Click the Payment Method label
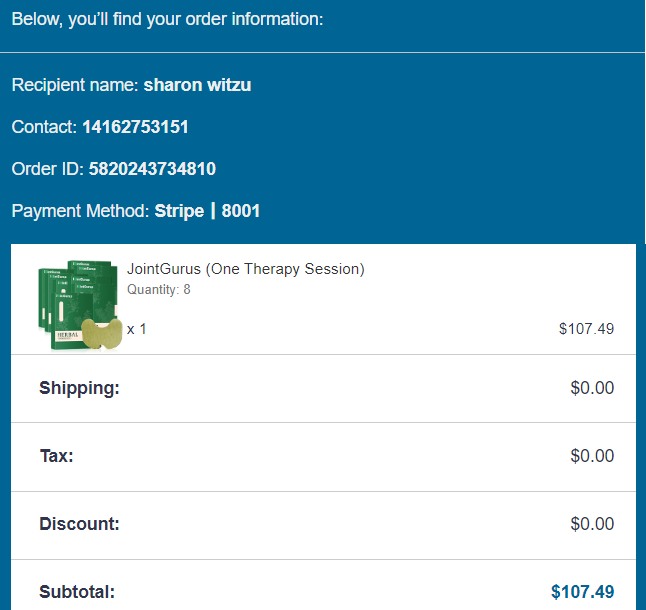 [x=80, y=211]
